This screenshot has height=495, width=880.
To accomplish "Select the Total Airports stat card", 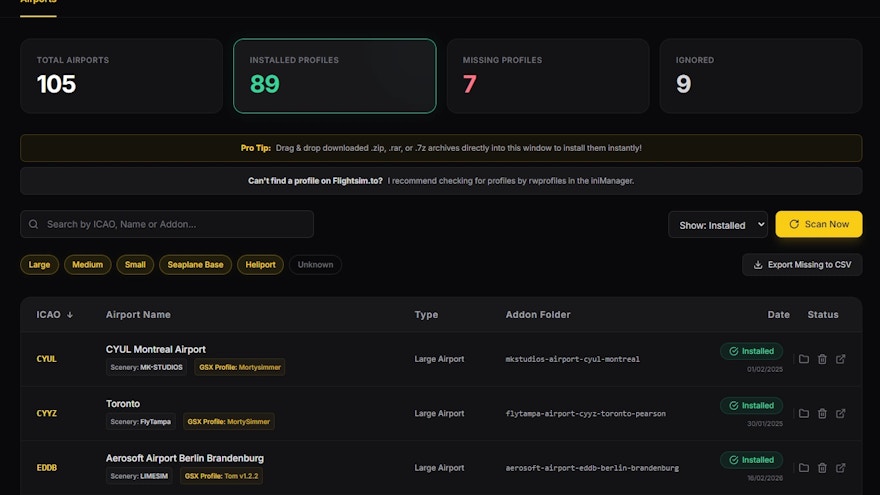I will tap(121, 76).
